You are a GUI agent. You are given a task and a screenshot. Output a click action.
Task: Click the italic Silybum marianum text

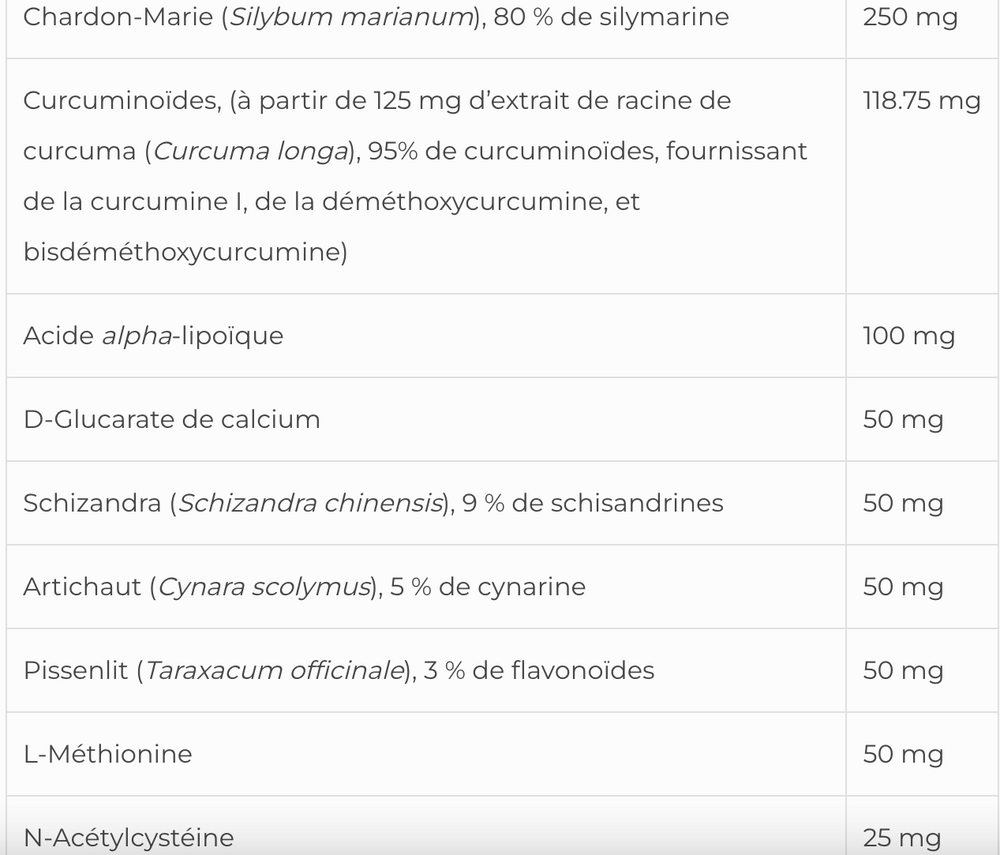pyautogui.click(x=343, y=17)
